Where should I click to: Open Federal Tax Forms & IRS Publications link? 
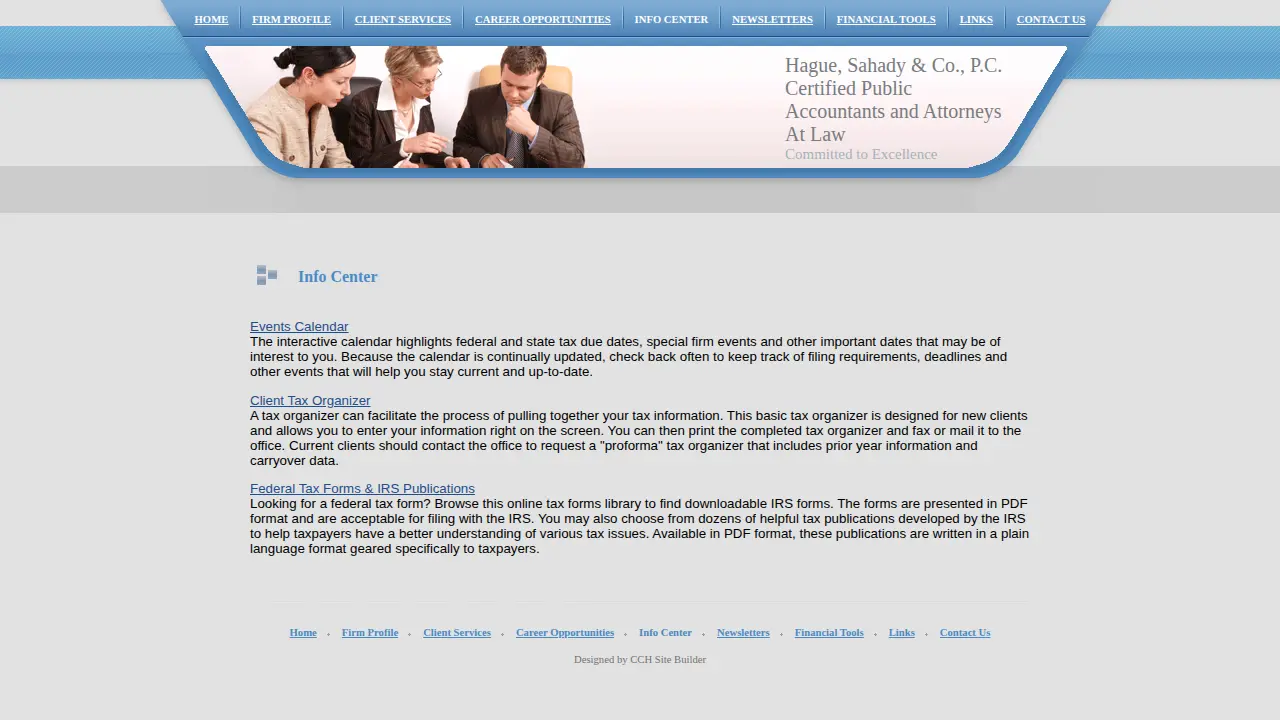[362, 489]
